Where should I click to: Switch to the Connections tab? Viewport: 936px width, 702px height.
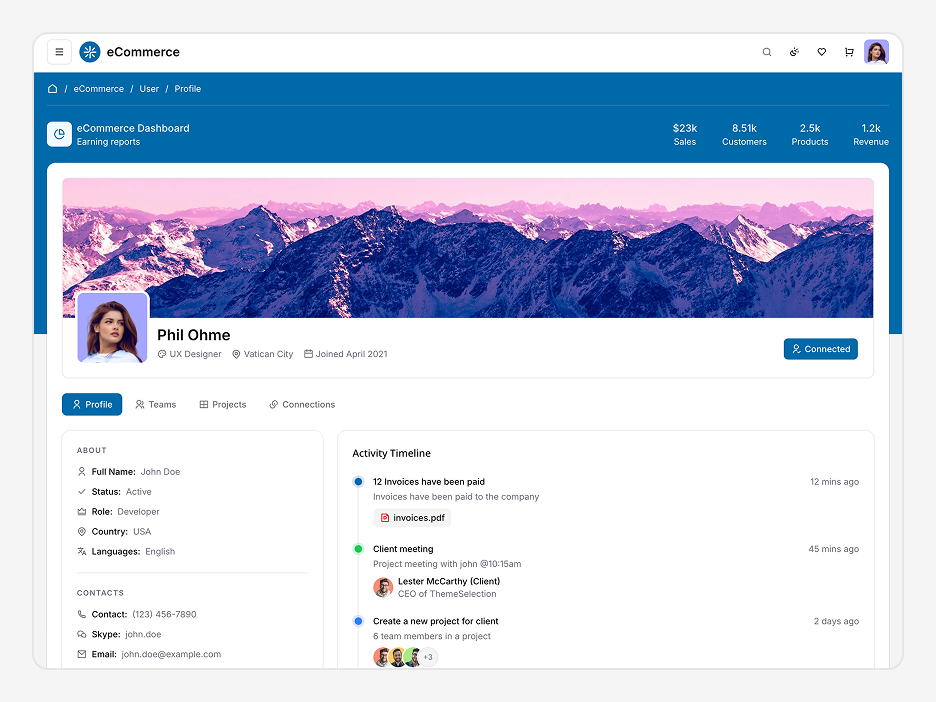302,404
